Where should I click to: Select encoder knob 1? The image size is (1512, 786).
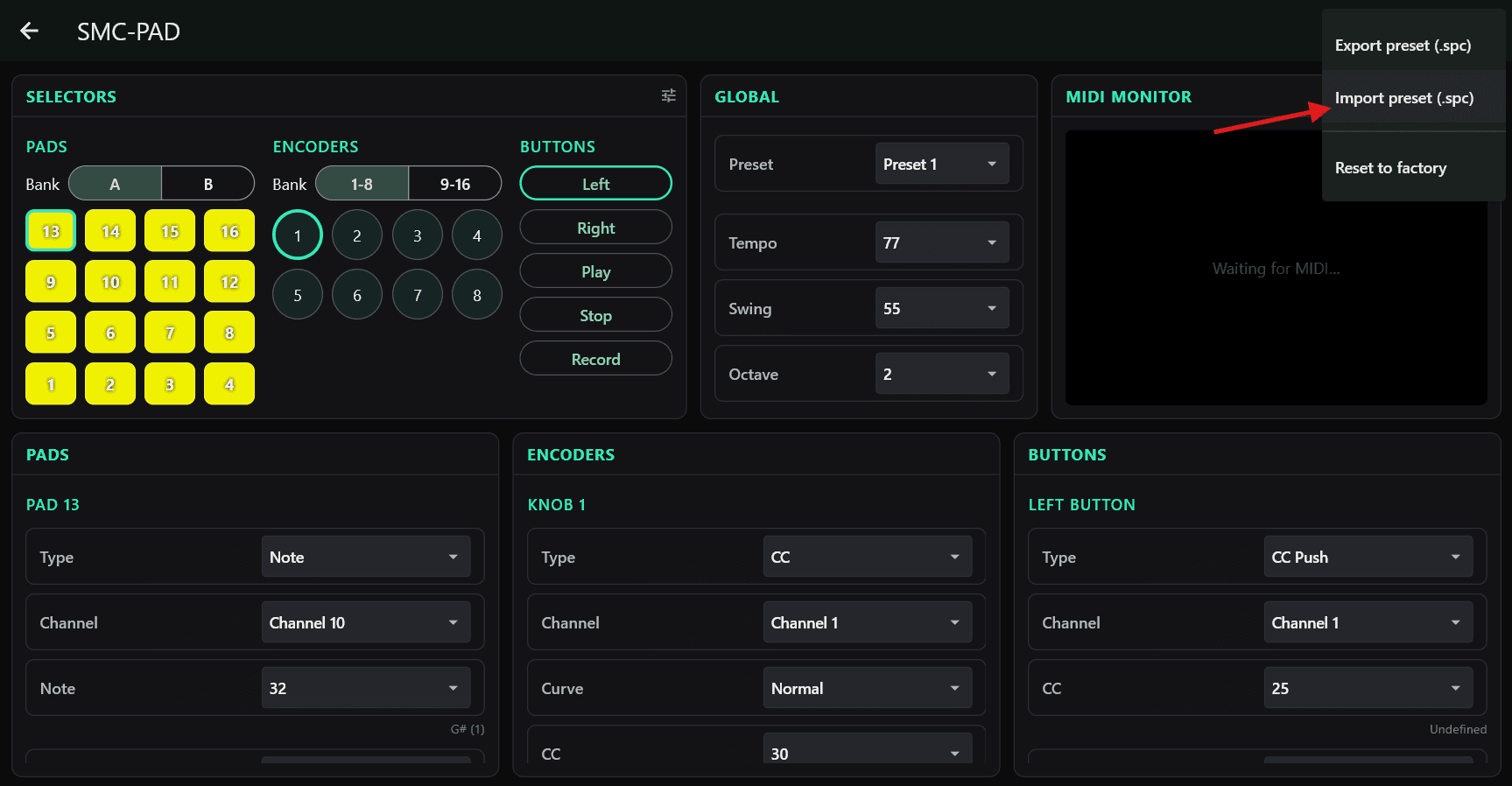pos(298,235)
